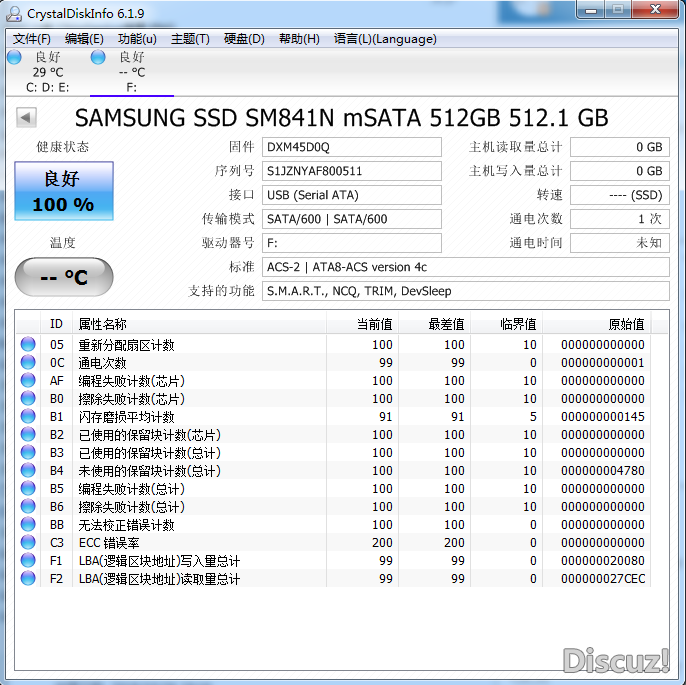The width and height of the screenshot is (686, 685).
Task: Click status orb for attribute F2 row
Action: [x=28, y=578]
